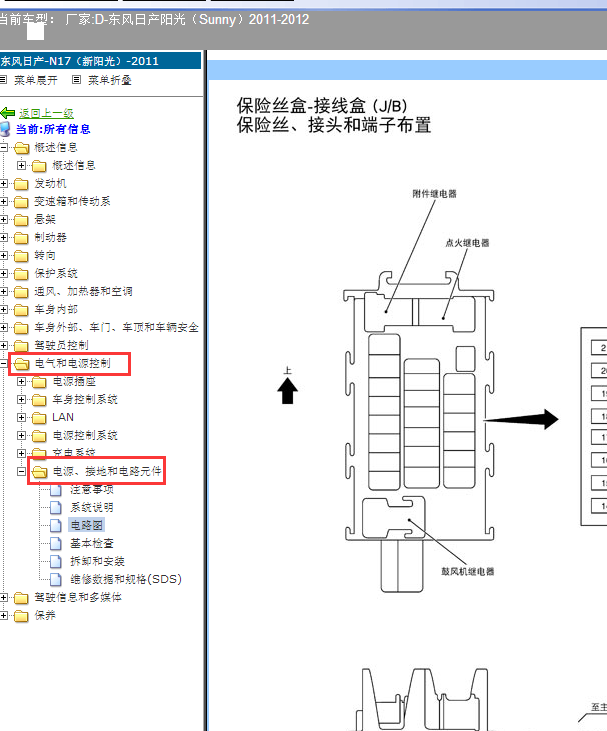The width and height of the screenshot is (607, 731).
Task: Expand the 转向 folder
Action: pos(3,255)
